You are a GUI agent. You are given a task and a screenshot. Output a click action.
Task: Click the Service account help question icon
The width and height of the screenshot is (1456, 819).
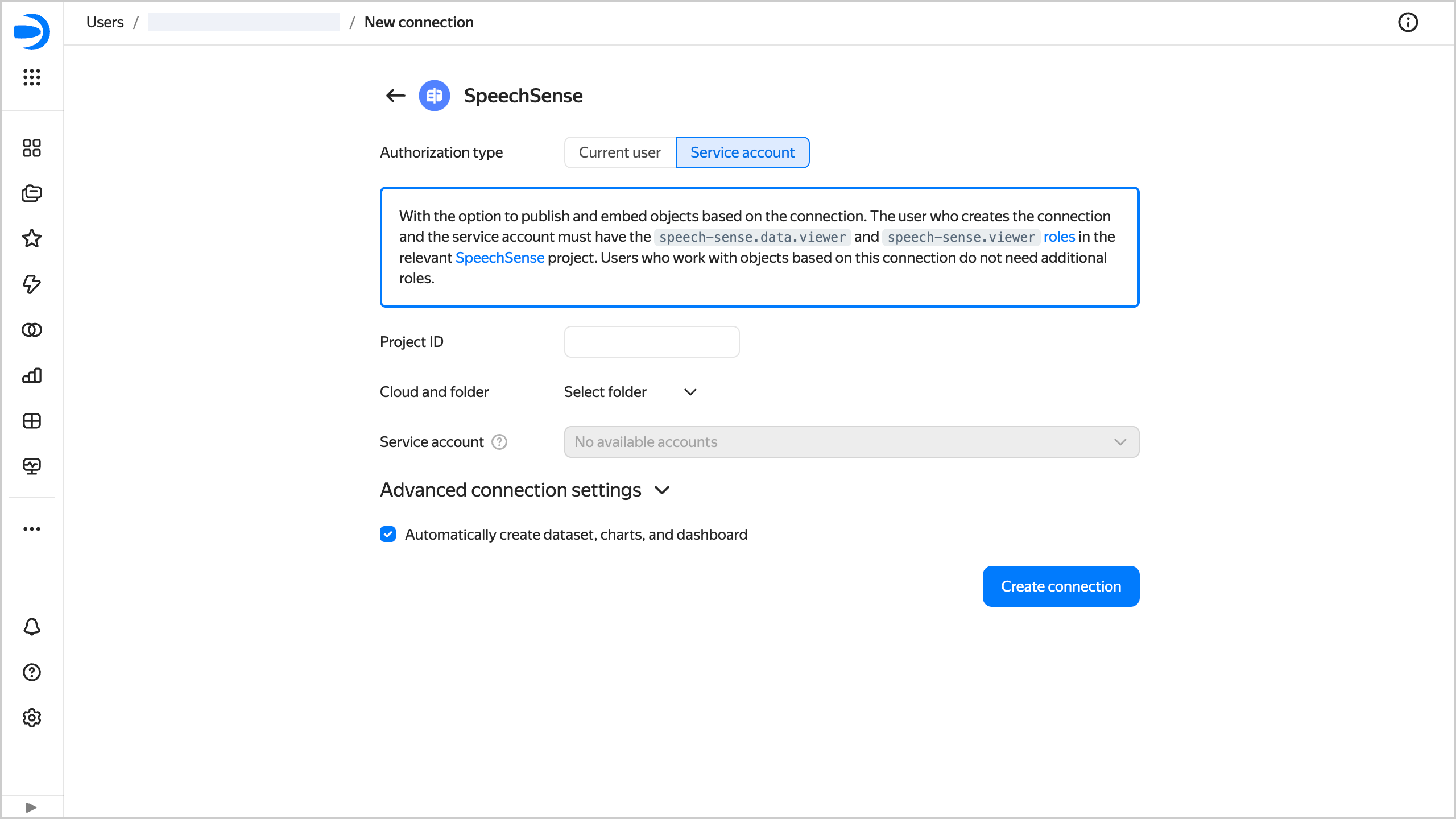(x=499, y=442)
